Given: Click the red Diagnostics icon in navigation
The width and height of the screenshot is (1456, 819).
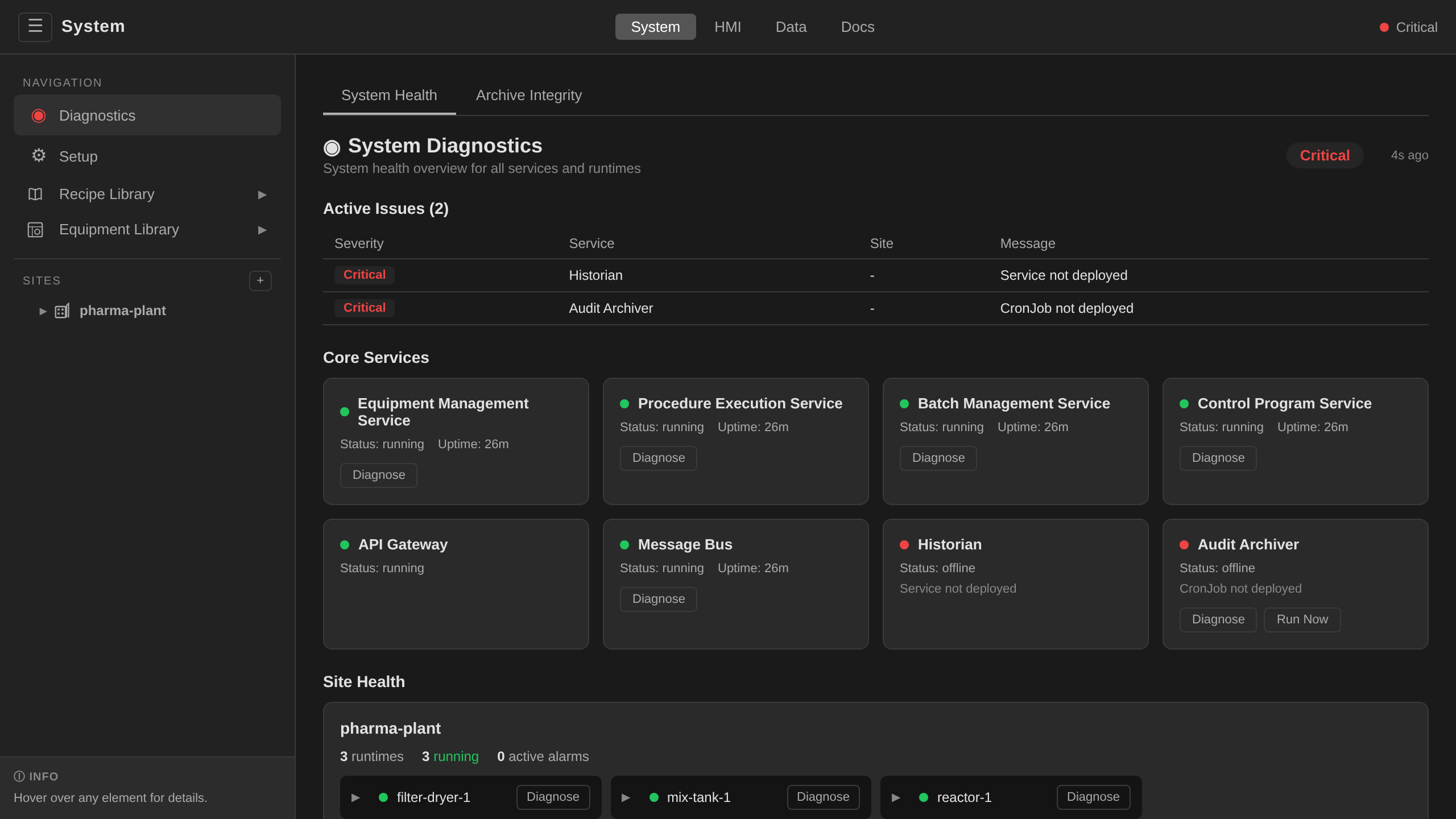Looking at the screenshot, I should [x=39, y=115].
